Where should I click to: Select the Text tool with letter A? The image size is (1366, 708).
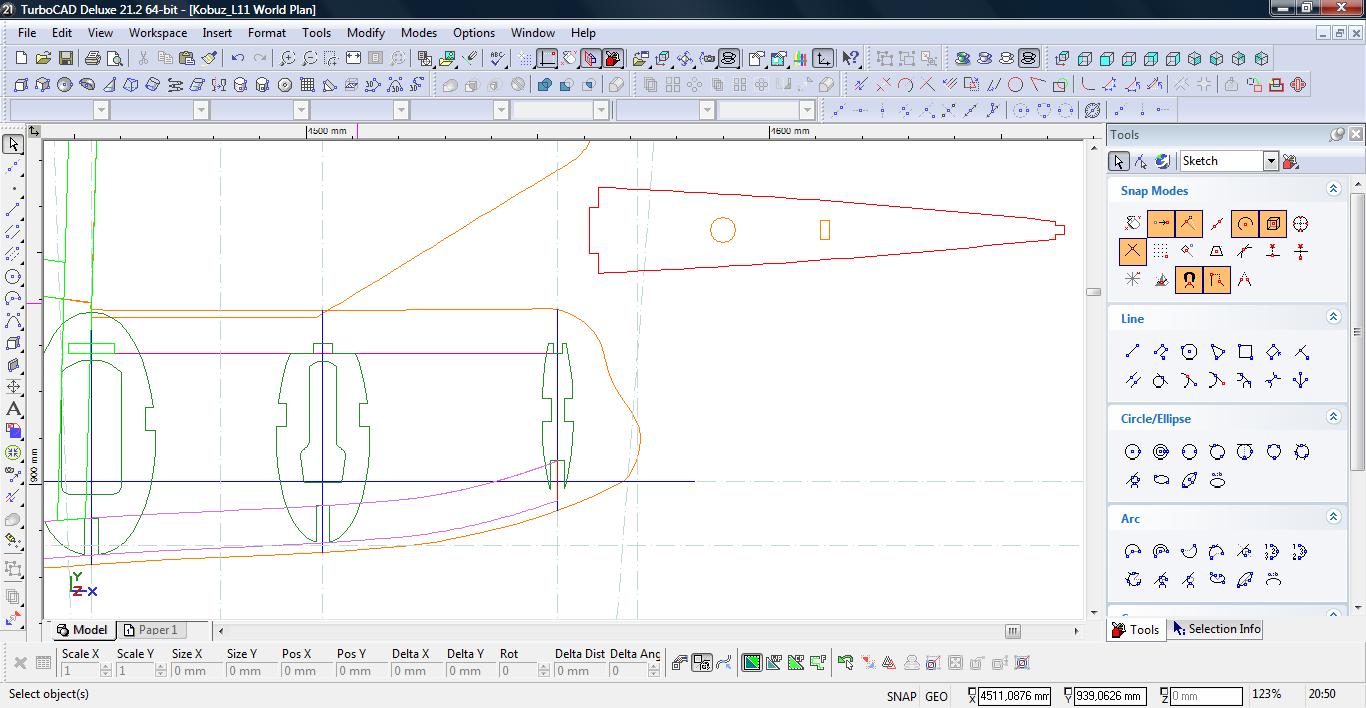[14, 409]
